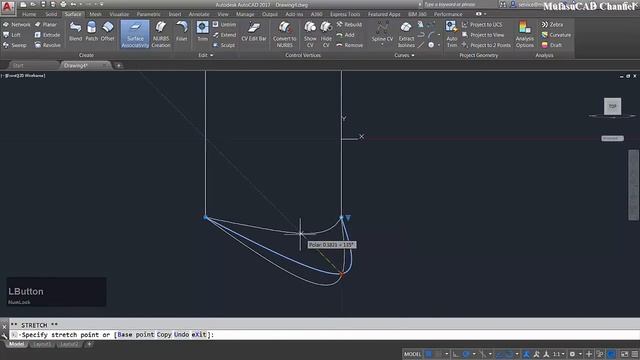Viewport: 640px width, 360px height.
Task: Add a new drawing tab with plus
Action: coord(118,65)
